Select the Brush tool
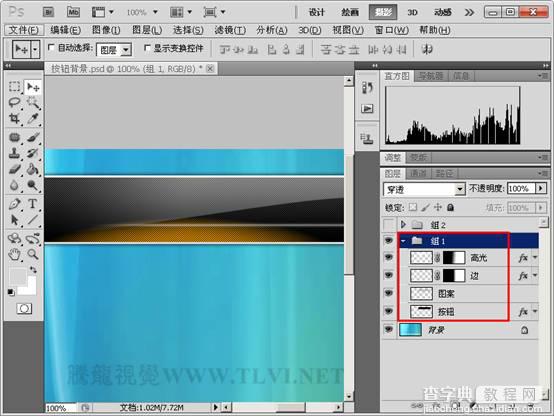 coord(33,137)
